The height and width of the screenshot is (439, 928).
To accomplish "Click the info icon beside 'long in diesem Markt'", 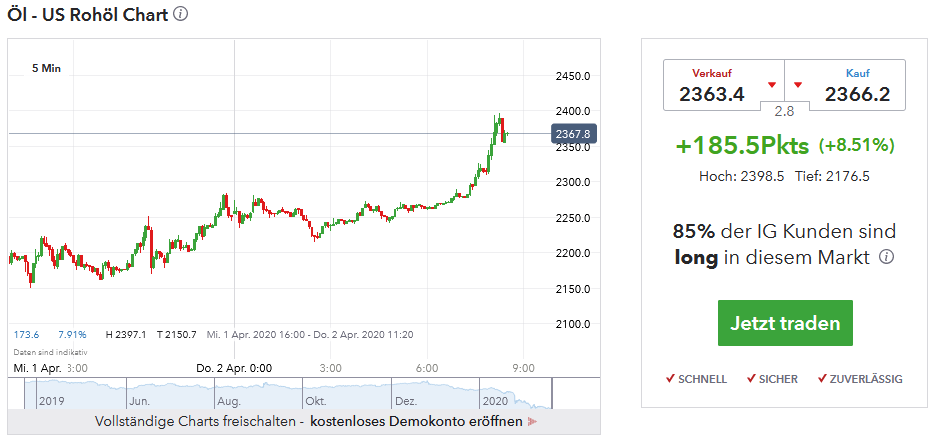I will coord(886,258).
